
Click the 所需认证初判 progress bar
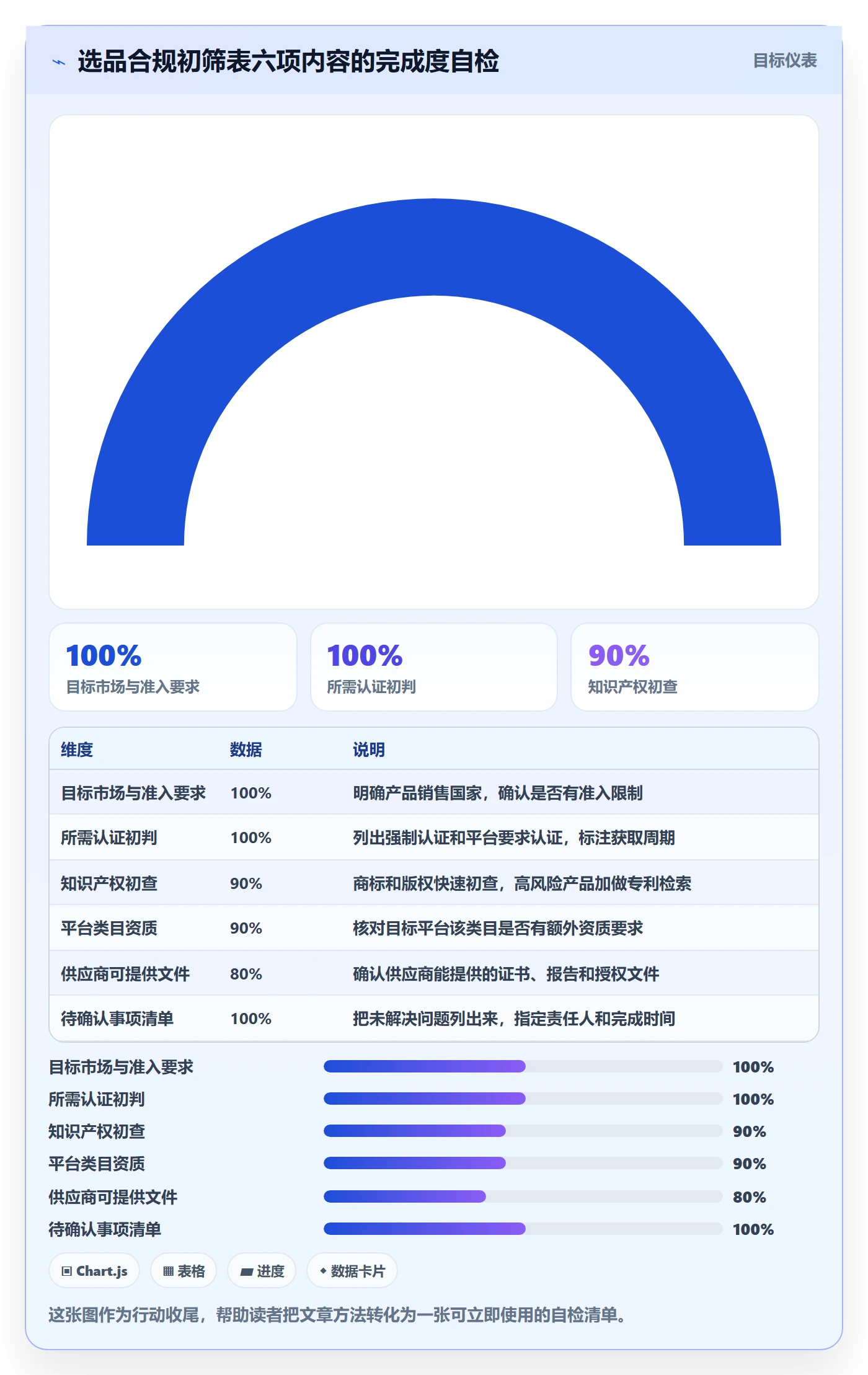pyautogui.click(x=523, y=1099)
